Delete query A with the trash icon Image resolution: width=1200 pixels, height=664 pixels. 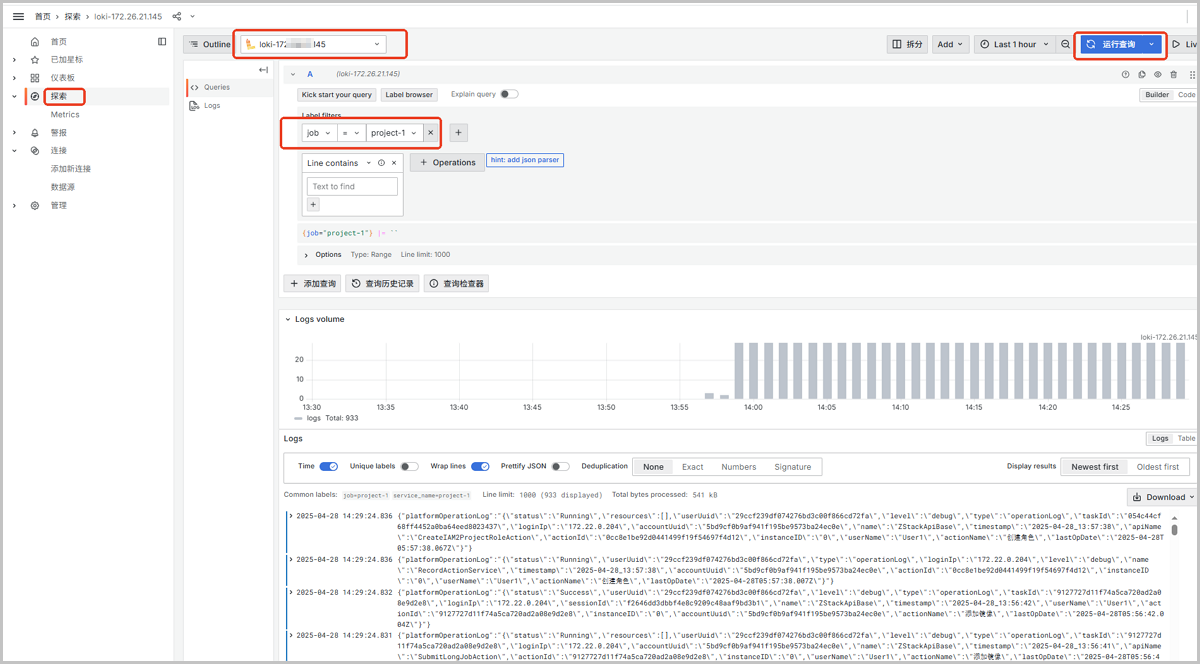(x=1174, y=74)
